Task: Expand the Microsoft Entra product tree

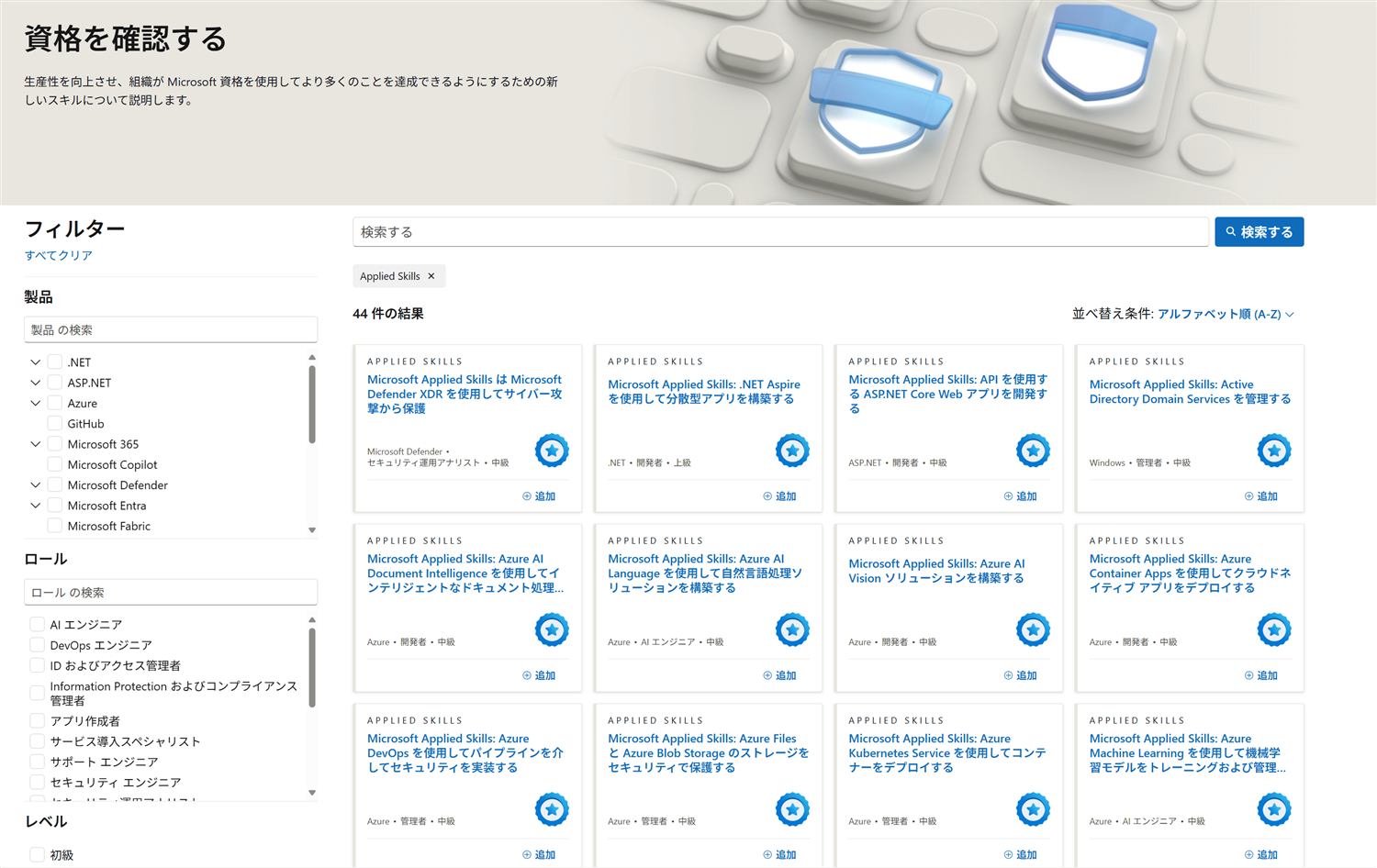Action: click(36, 506)
